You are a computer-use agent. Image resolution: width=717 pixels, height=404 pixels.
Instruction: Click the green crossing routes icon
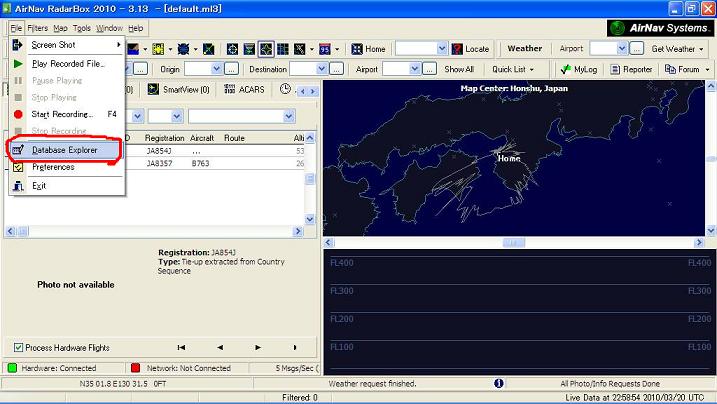pos(209,49)
